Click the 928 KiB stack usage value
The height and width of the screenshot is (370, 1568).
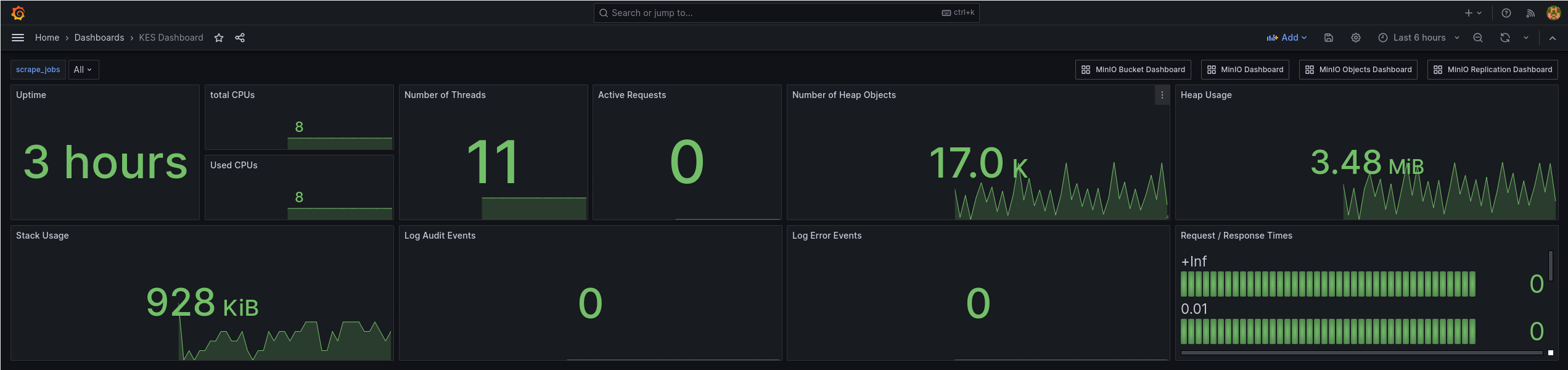coord(202,302)
